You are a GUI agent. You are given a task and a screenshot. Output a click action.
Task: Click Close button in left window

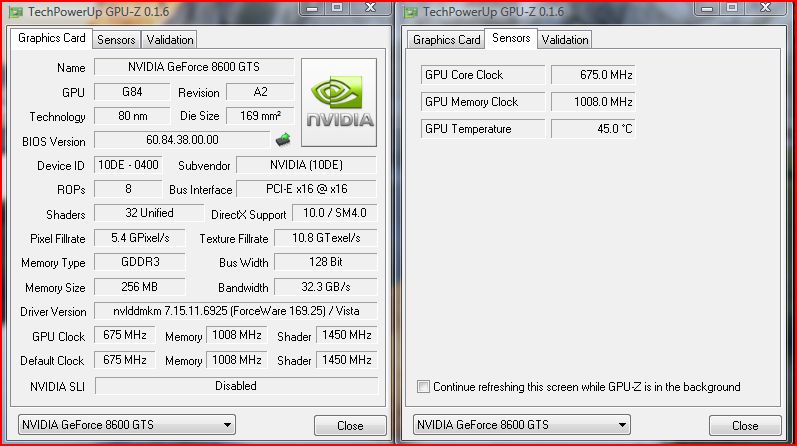click(350, 426)
